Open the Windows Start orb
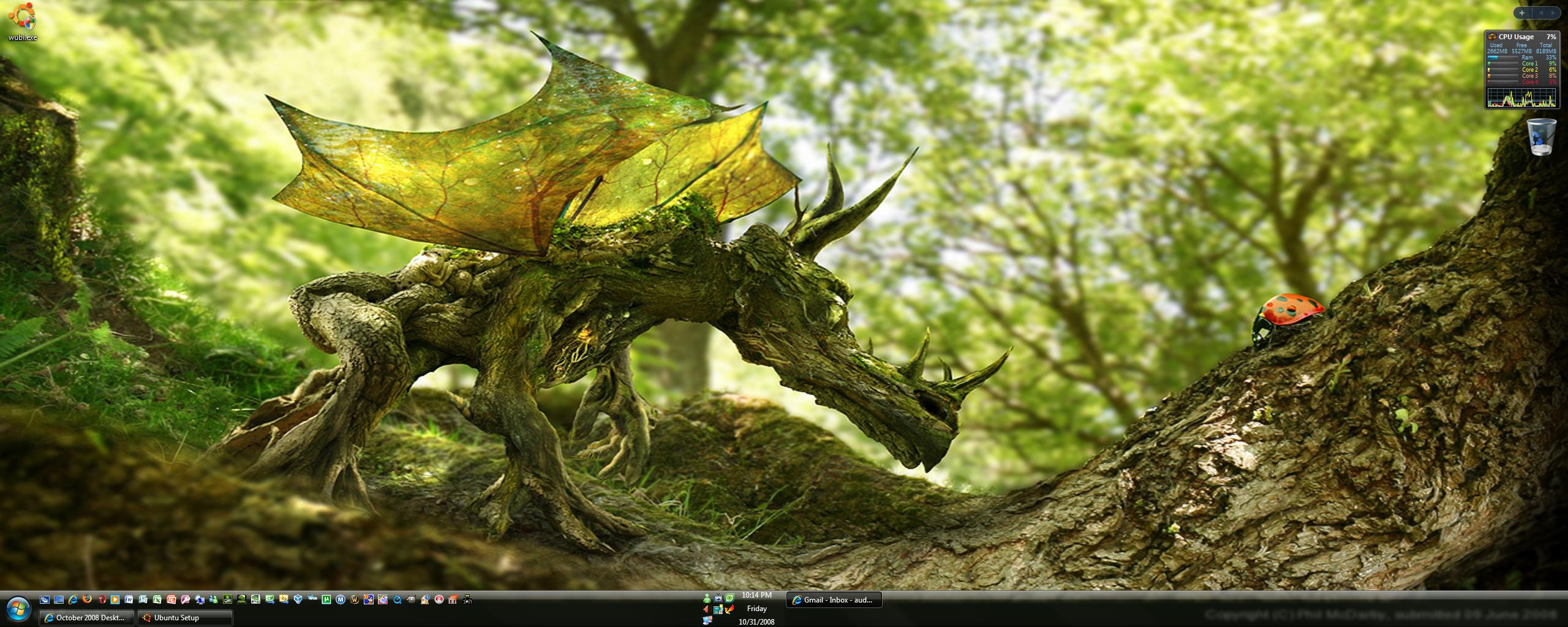The image size is (1568, 627). click(18, 609)
